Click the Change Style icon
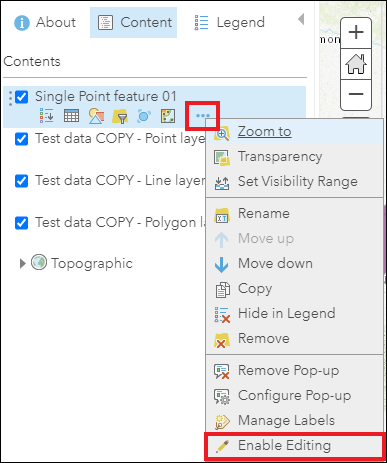This screenshot has width=387, height=463. click(96, 116)
